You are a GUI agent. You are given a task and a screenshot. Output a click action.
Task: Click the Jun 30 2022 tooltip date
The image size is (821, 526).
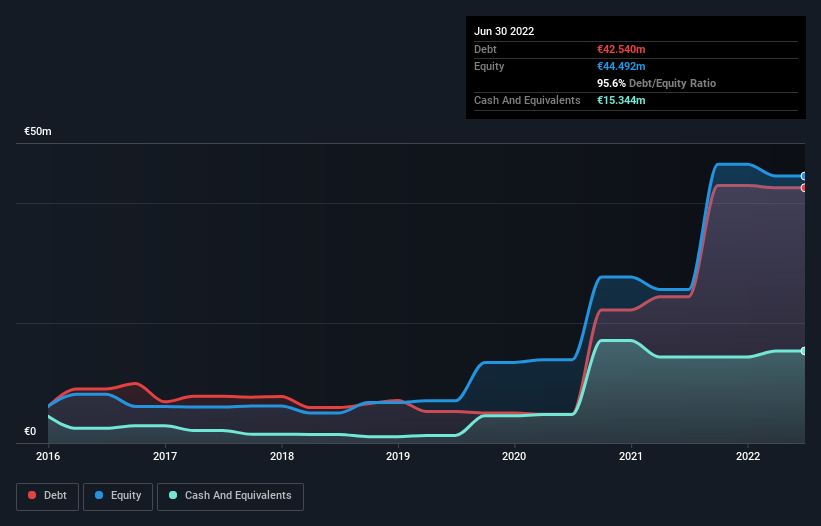point(504,31)
